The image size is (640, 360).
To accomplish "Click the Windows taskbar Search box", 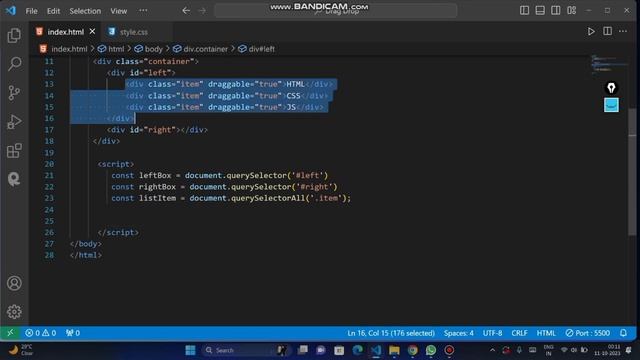I will [x=245, y=350].
